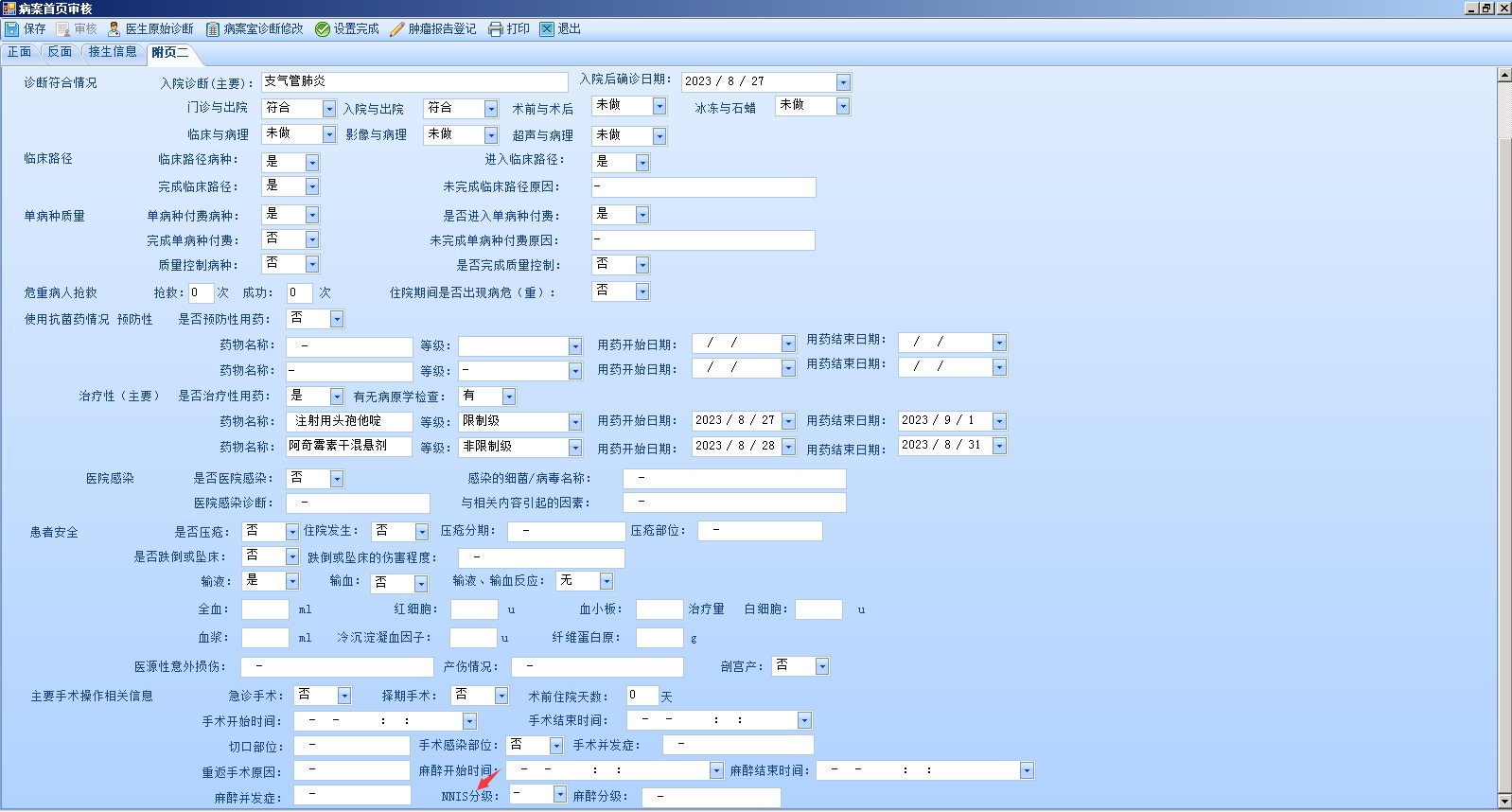Open 用药结束日期 picker showing 2023/9/1

coord(999,421)
